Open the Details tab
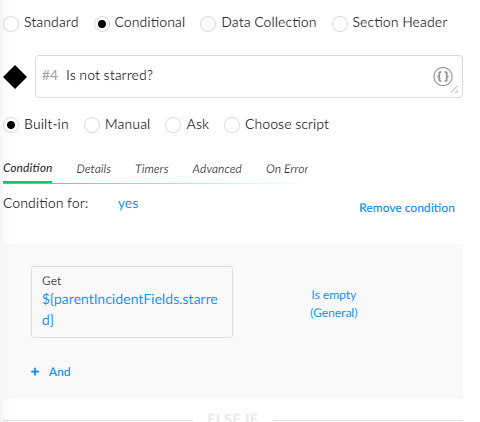 (94, 169)
